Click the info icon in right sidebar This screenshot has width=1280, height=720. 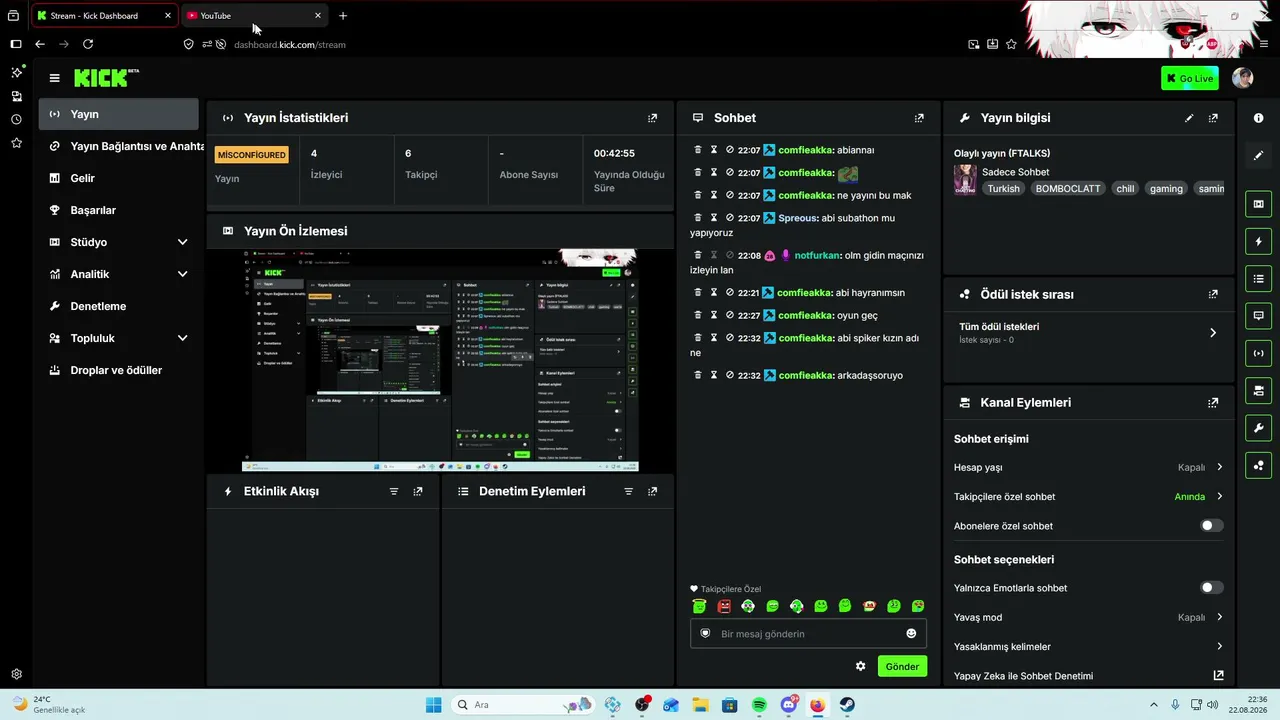tap(1258, 118)
